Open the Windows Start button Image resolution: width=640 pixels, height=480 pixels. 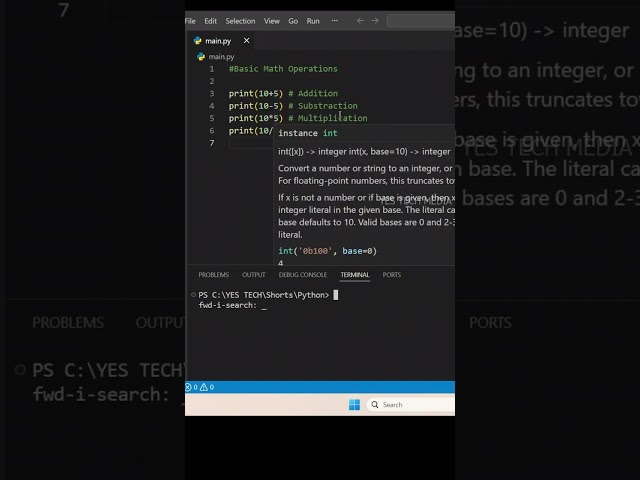(x=354, y=404)
